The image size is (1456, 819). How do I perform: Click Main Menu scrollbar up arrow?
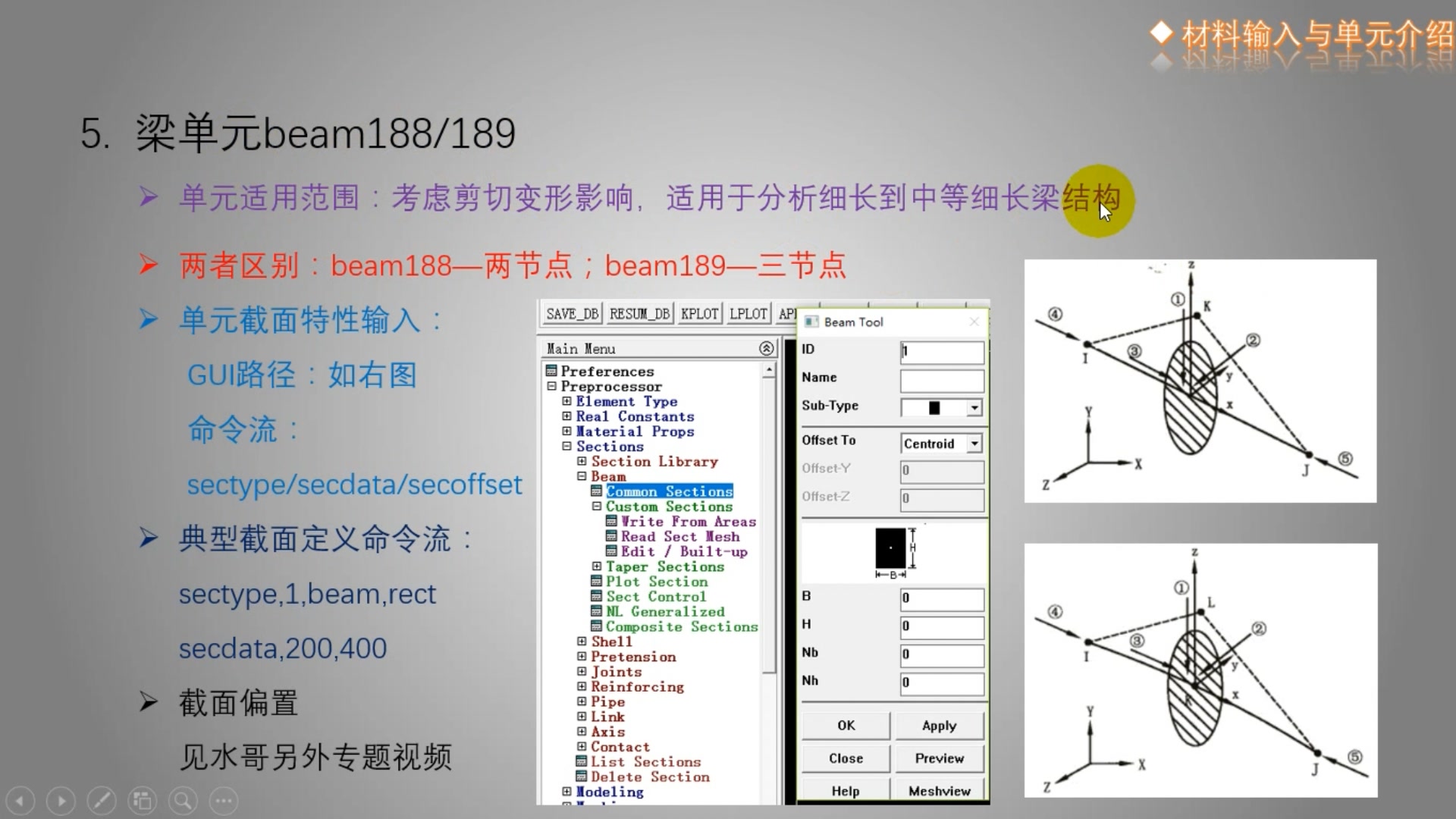click(769, 370)
